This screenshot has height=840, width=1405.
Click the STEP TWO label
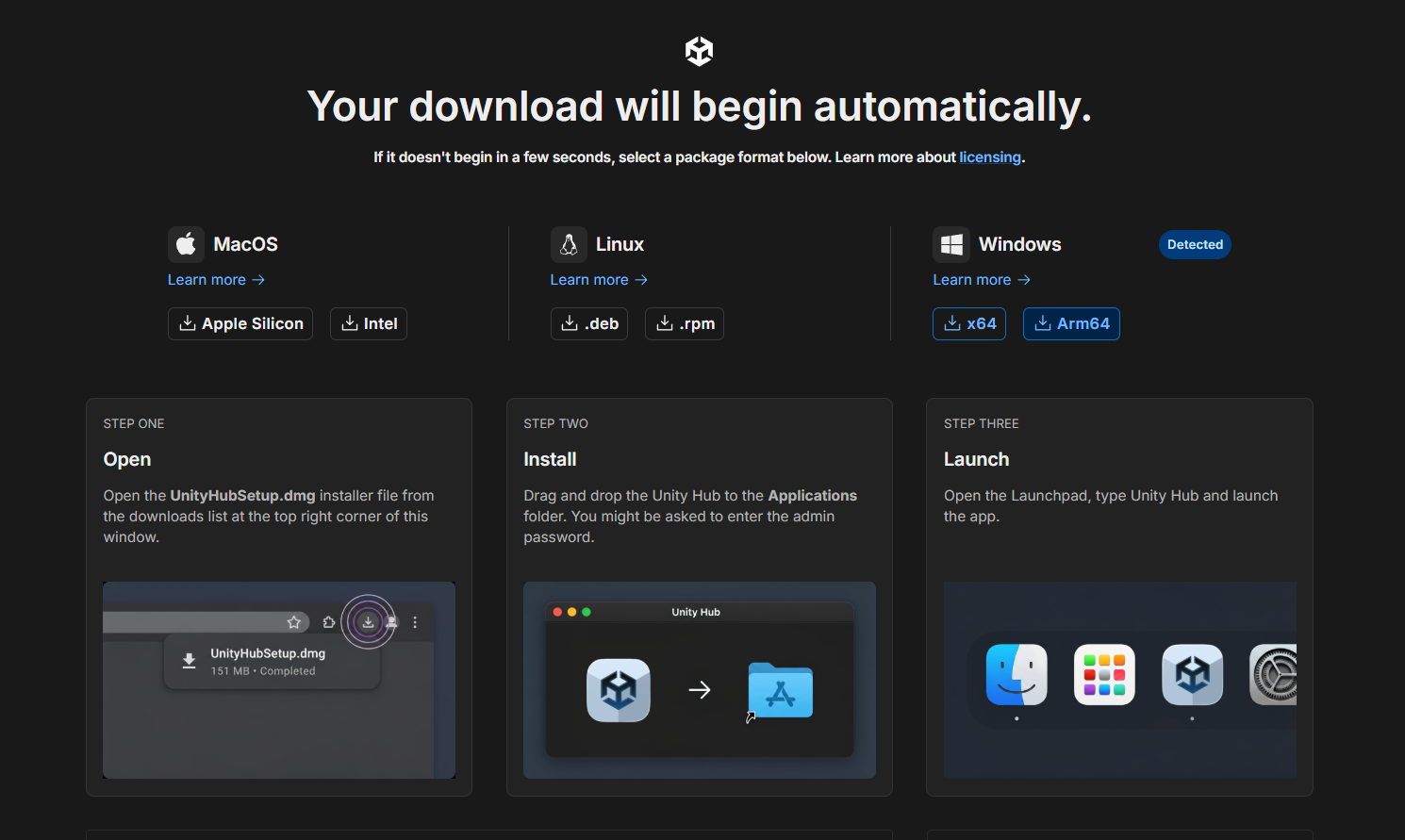(556, 423)
